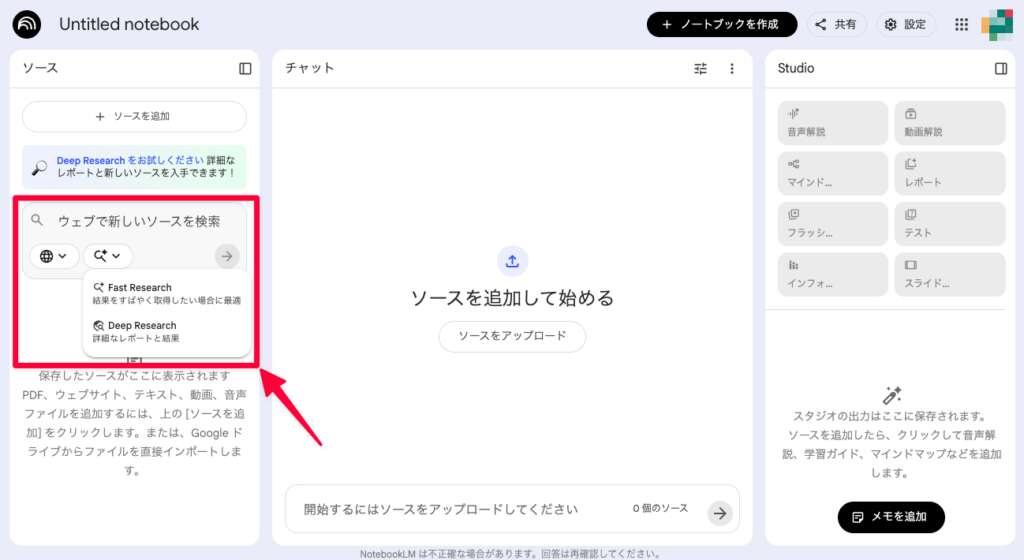Create an 音声解説 audio overview
This screenshot has width=1024, height=560.
(833, 123)
